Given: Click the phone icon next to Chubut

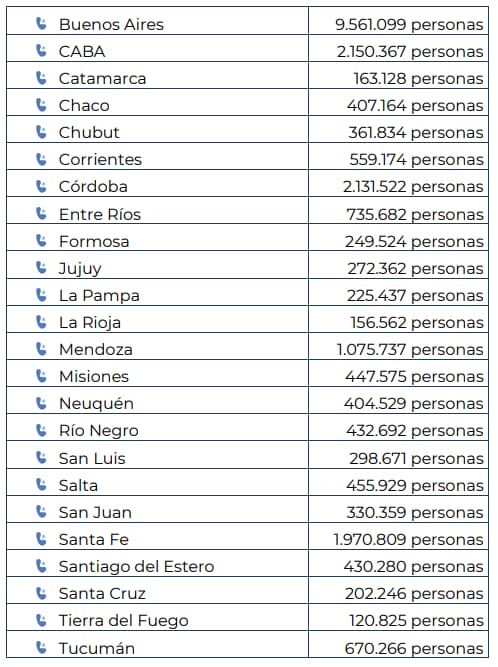Looking at the screenshot, I should click(x=41, y=132).
